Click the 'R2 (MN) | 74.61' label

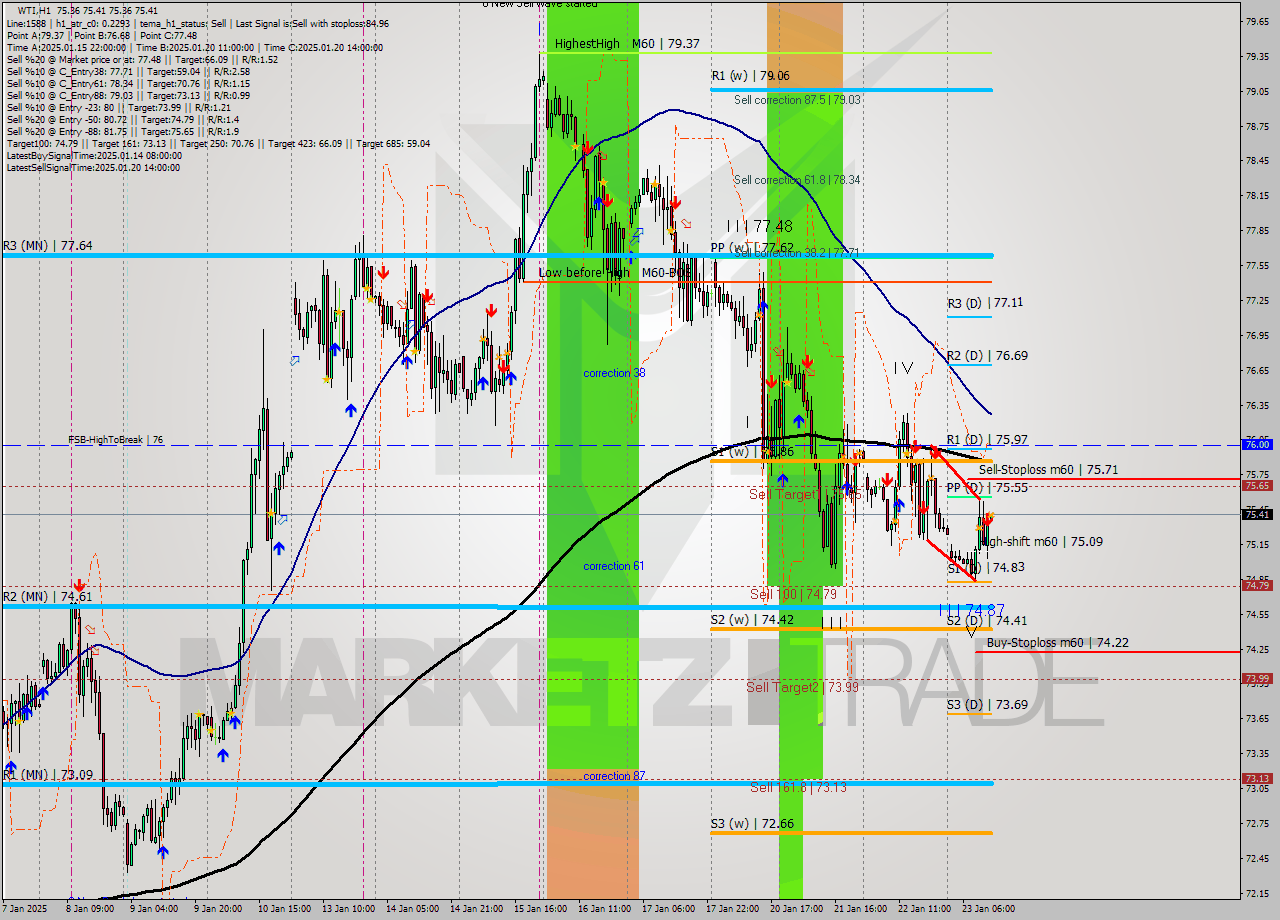(48, 597)
